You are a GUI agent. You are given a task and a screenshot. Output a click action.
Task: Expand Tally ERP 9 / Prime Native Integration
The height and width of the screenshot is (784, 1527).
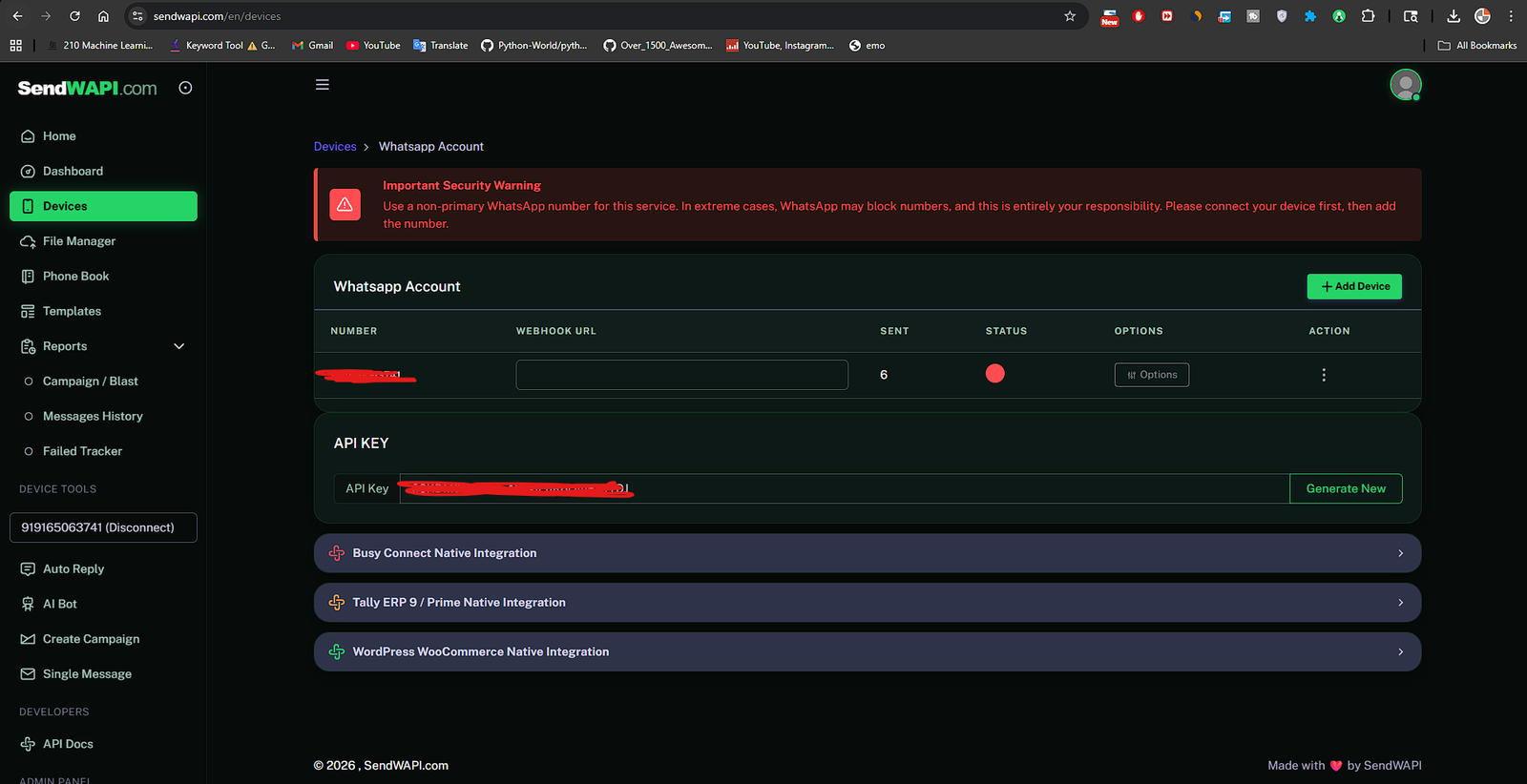pyautogui.click(x=868, y=603)
